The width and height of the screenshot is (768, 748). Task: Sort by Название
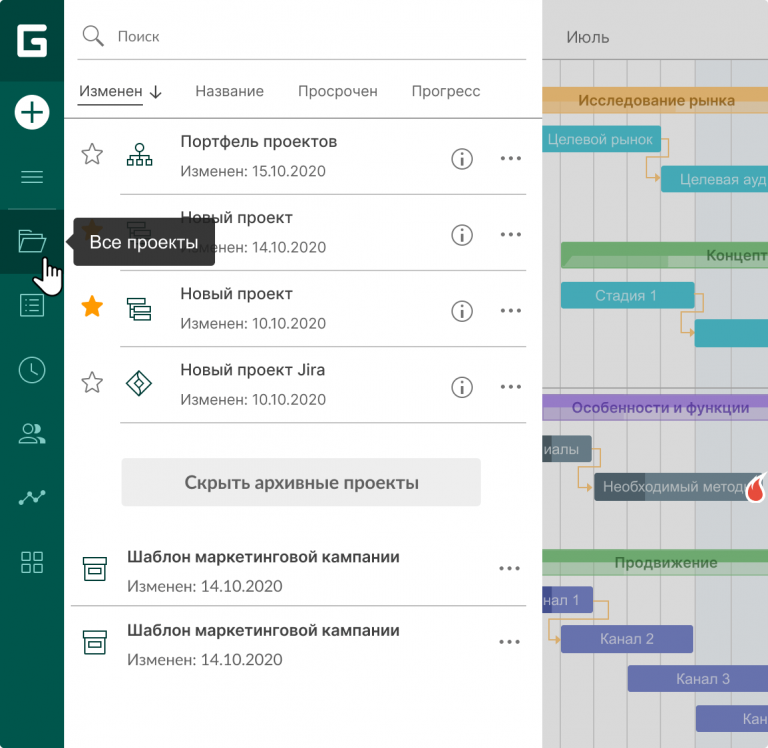(229, 91)
